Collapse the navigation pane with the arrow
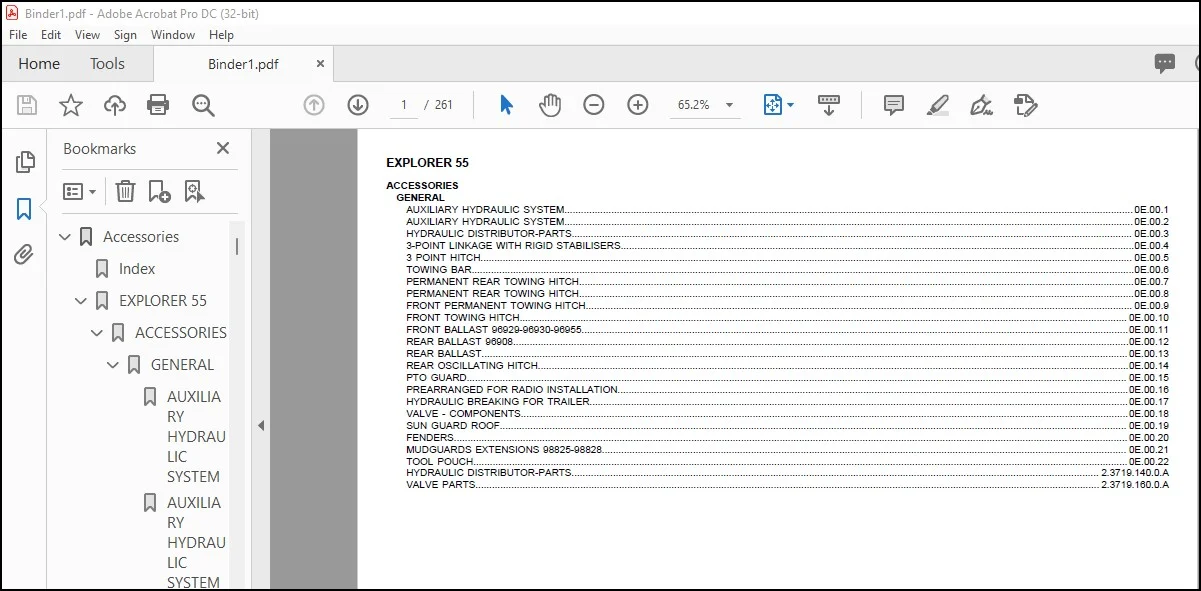This screenshot has height=591, width=1201. click(x=260, y=425)
